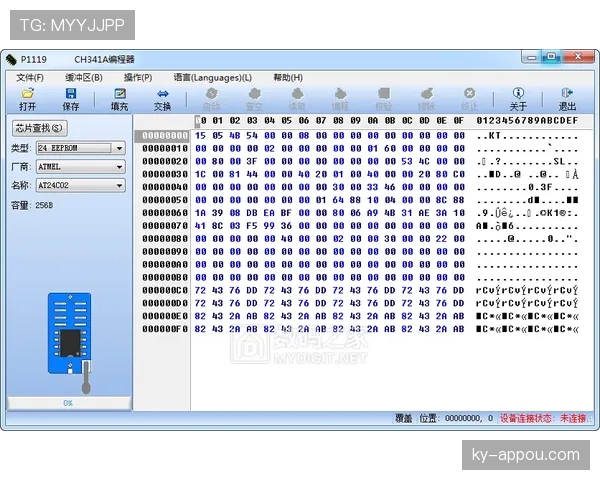600x480 pixels.
Task: Open the 帮助(H) menu
Action: point(288,77)
